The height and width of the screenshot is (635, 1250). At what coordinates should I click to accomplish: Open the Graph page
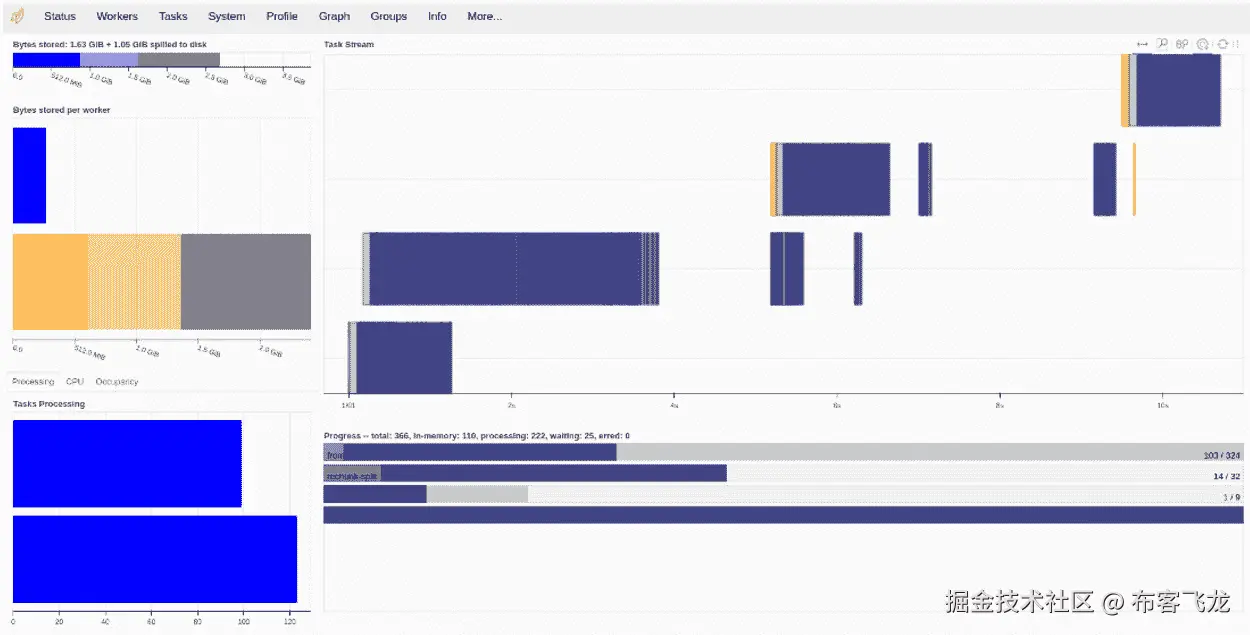(x=334, y=16)
